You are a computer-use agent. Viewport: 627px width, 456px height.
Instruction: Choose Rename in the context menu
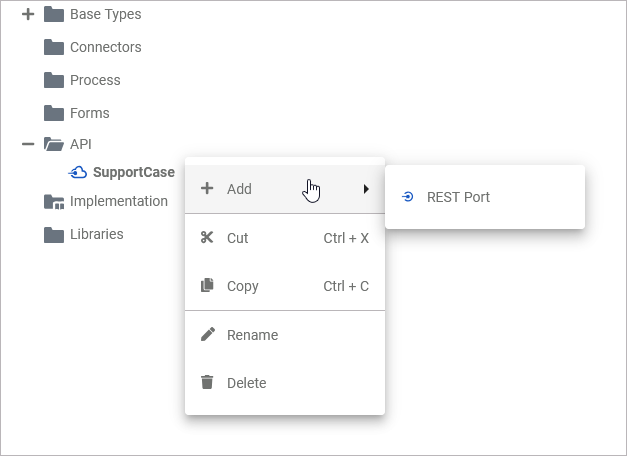(252, 335)
